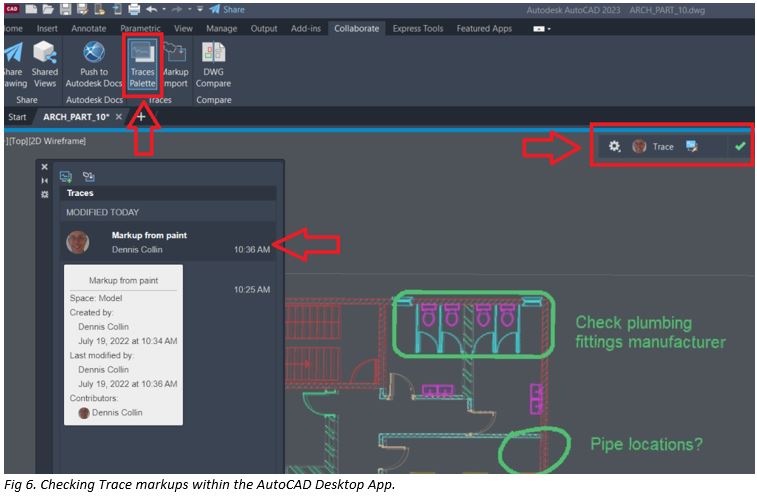The height and width of the screenshot is (498, 757).
Task: Click the user avatar in the Trace toolbar
Action: click(639, 146)
